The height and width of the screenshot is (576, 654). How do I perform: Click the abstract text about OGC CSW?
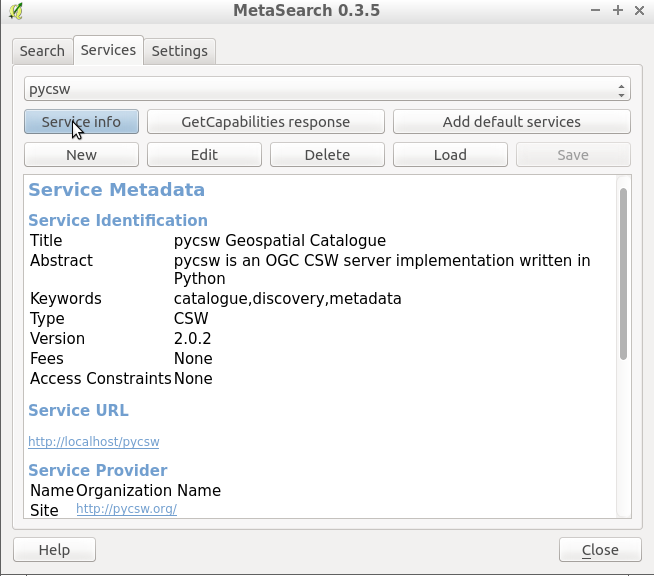click(x=382, y=269)
